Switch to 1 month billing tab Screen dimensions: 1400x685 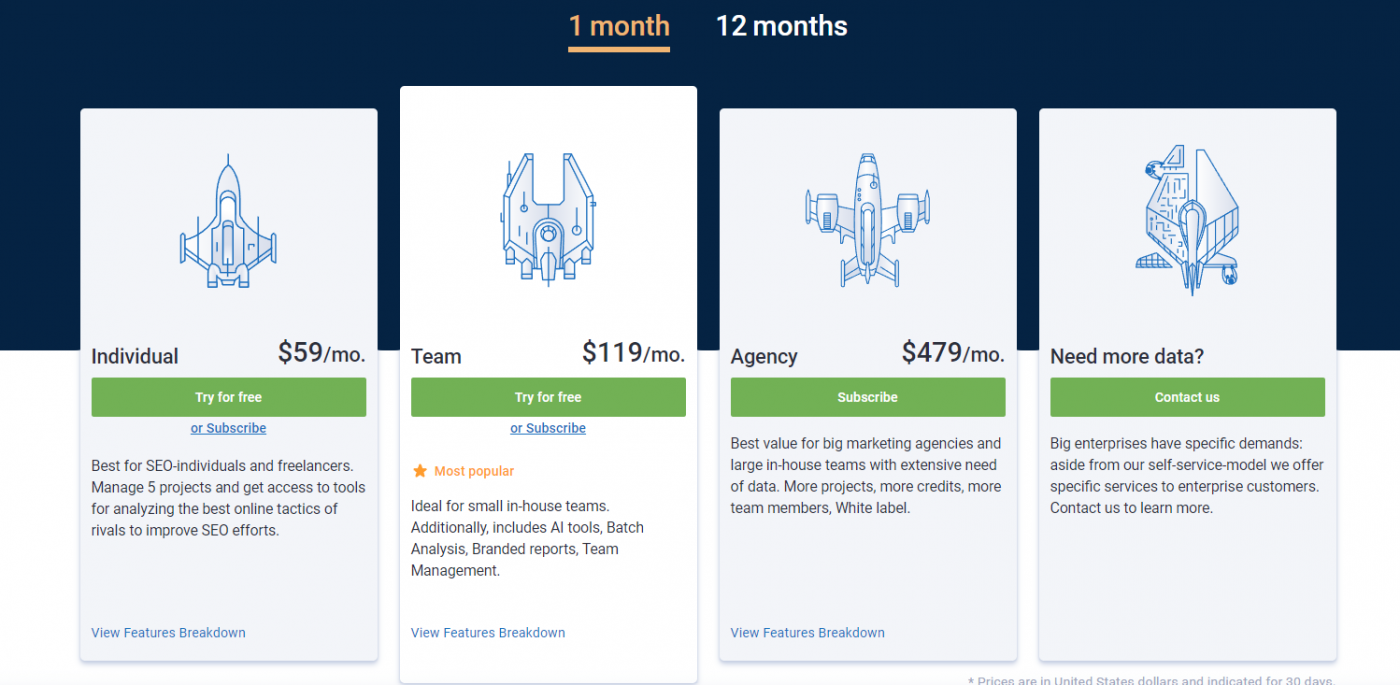click(x=619, y=27)
